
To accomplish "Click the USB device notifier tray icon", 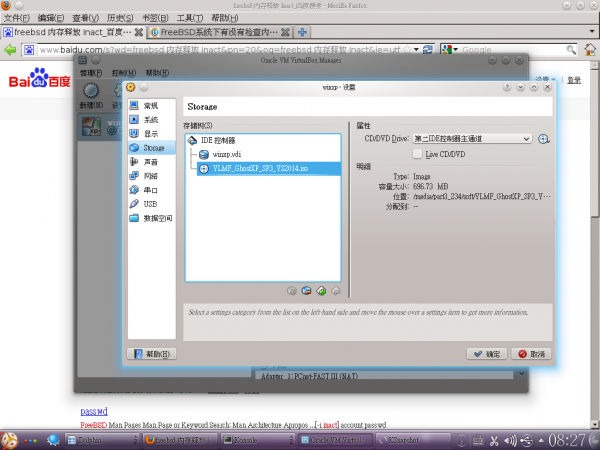I will click(527, 440).
